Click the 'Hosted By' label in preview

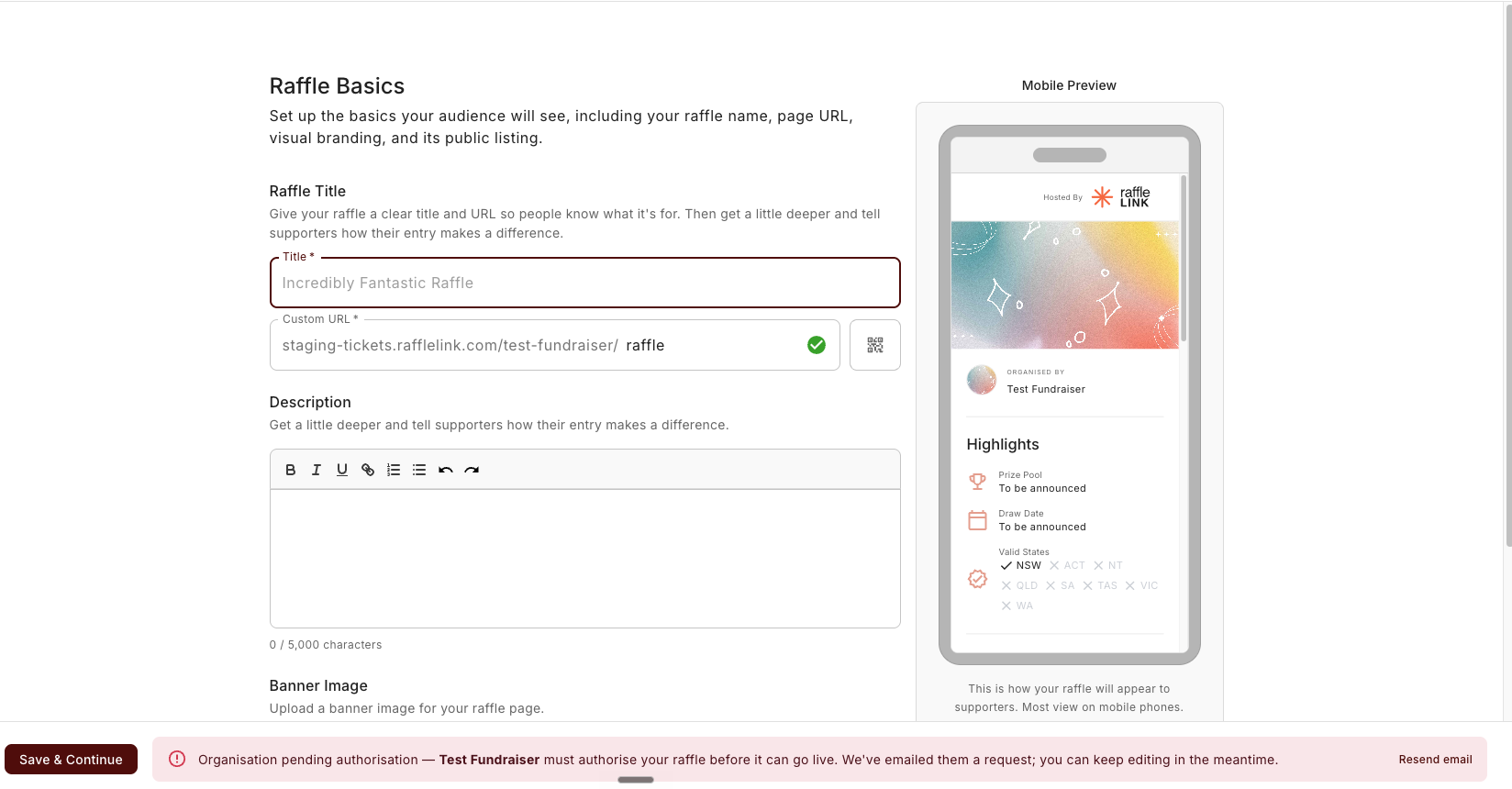[1062, 197]
